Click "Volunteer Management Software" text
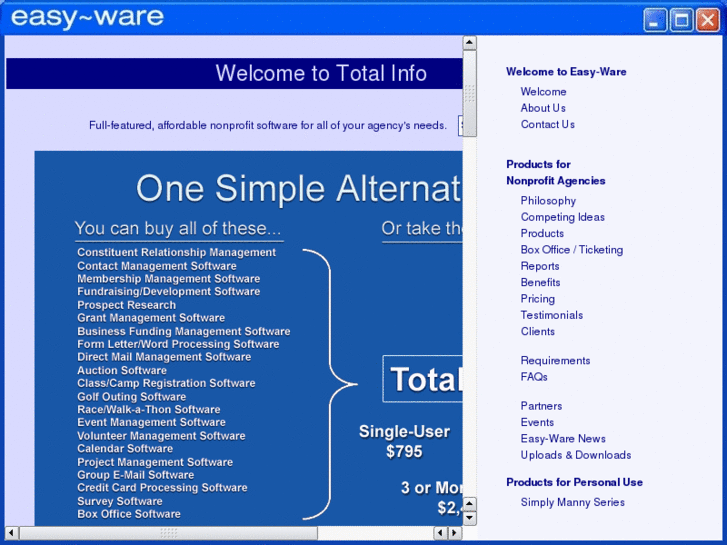This screenshot has width=727, height=545. (161, 436)
